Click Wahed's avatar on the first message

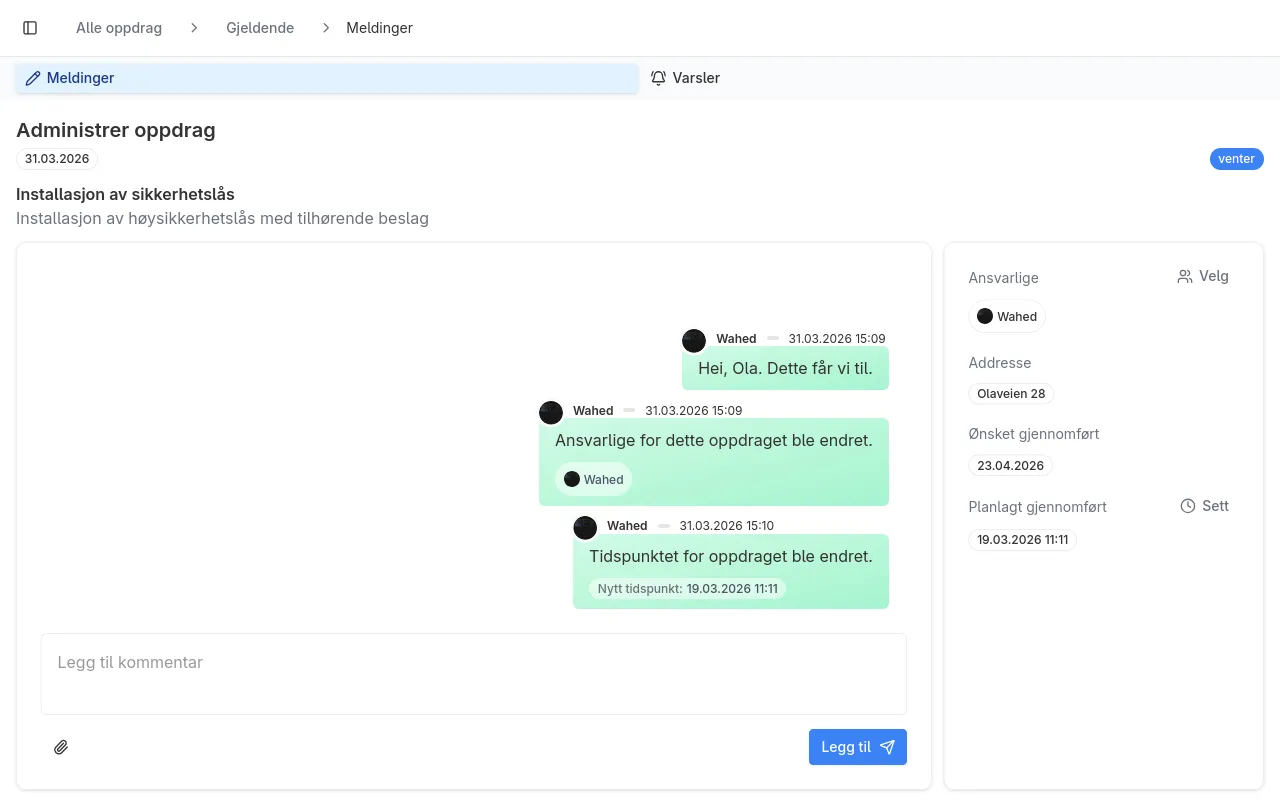tap(694, 340)
